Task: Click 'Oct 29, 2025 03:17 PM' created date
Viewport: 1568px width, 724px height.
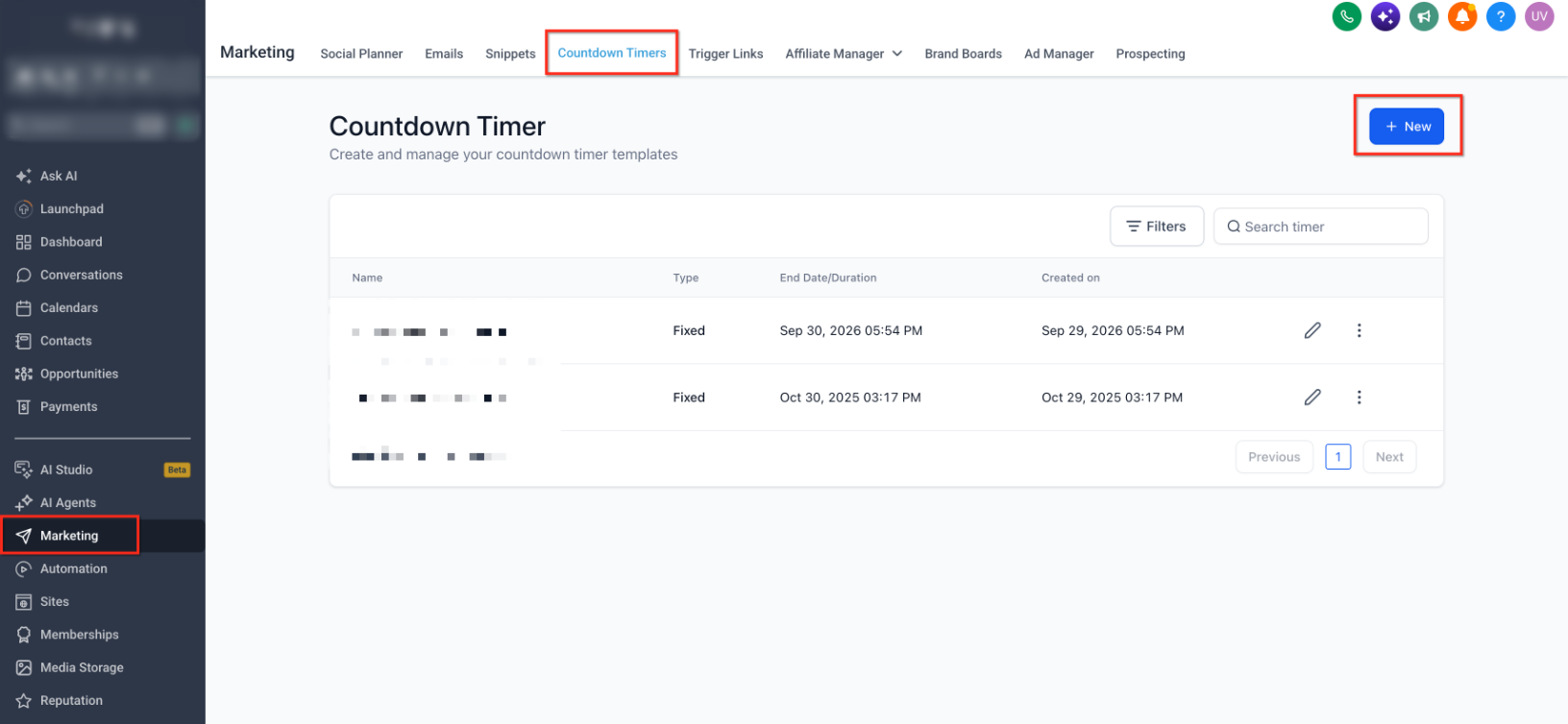Action: [x=1112, y=398]
